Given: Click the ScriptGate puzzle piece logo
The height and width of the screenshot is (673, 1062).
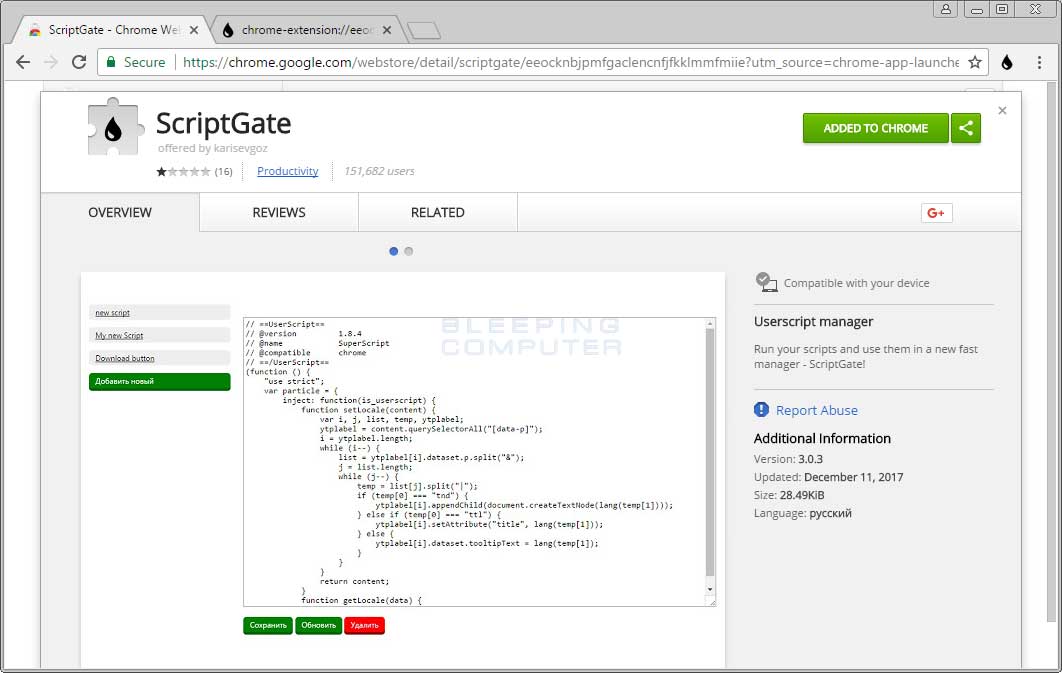Looking at the screenshot, I should [x=115, y=127].
